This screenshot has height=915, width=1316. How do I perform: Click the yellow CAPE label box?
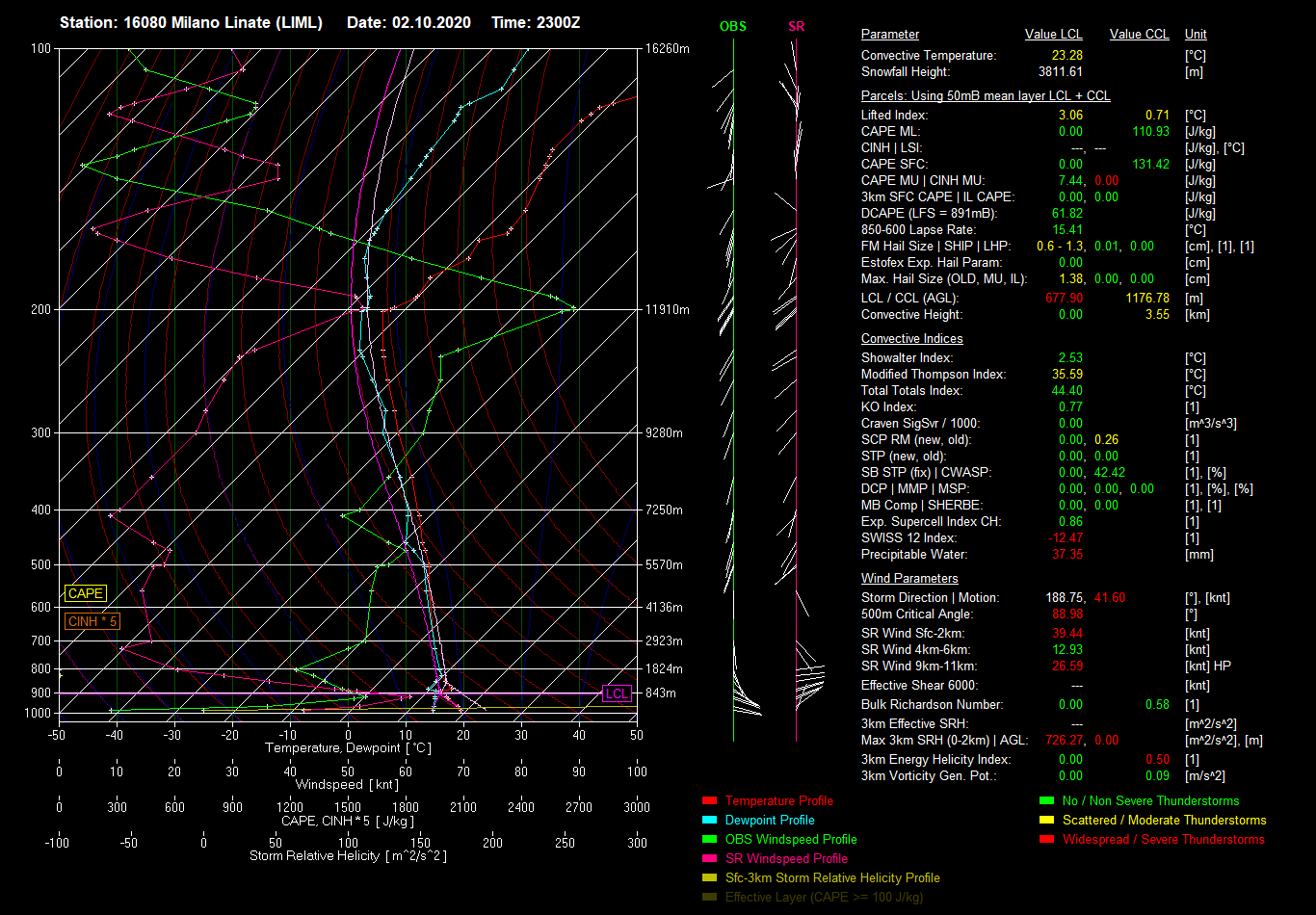(x=86, y=594)
